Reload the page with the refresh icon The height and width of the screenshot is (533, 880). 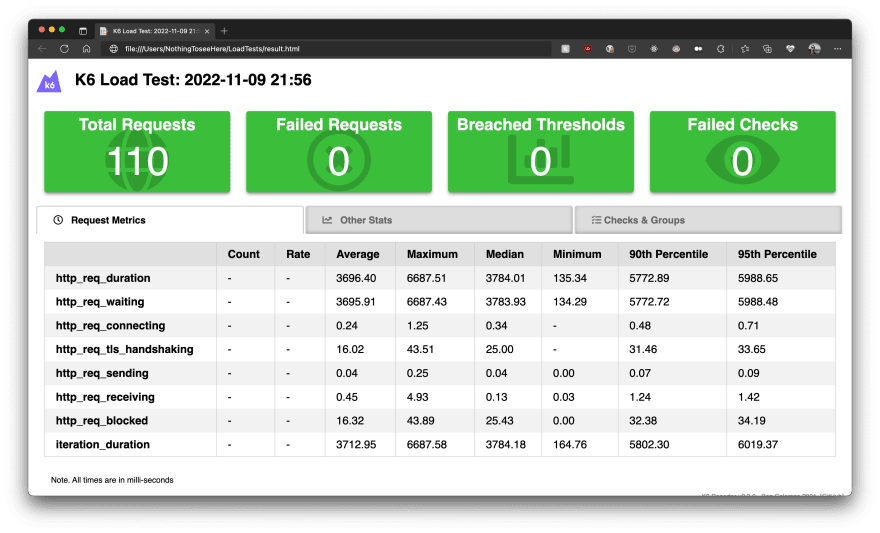pos(65,49)
